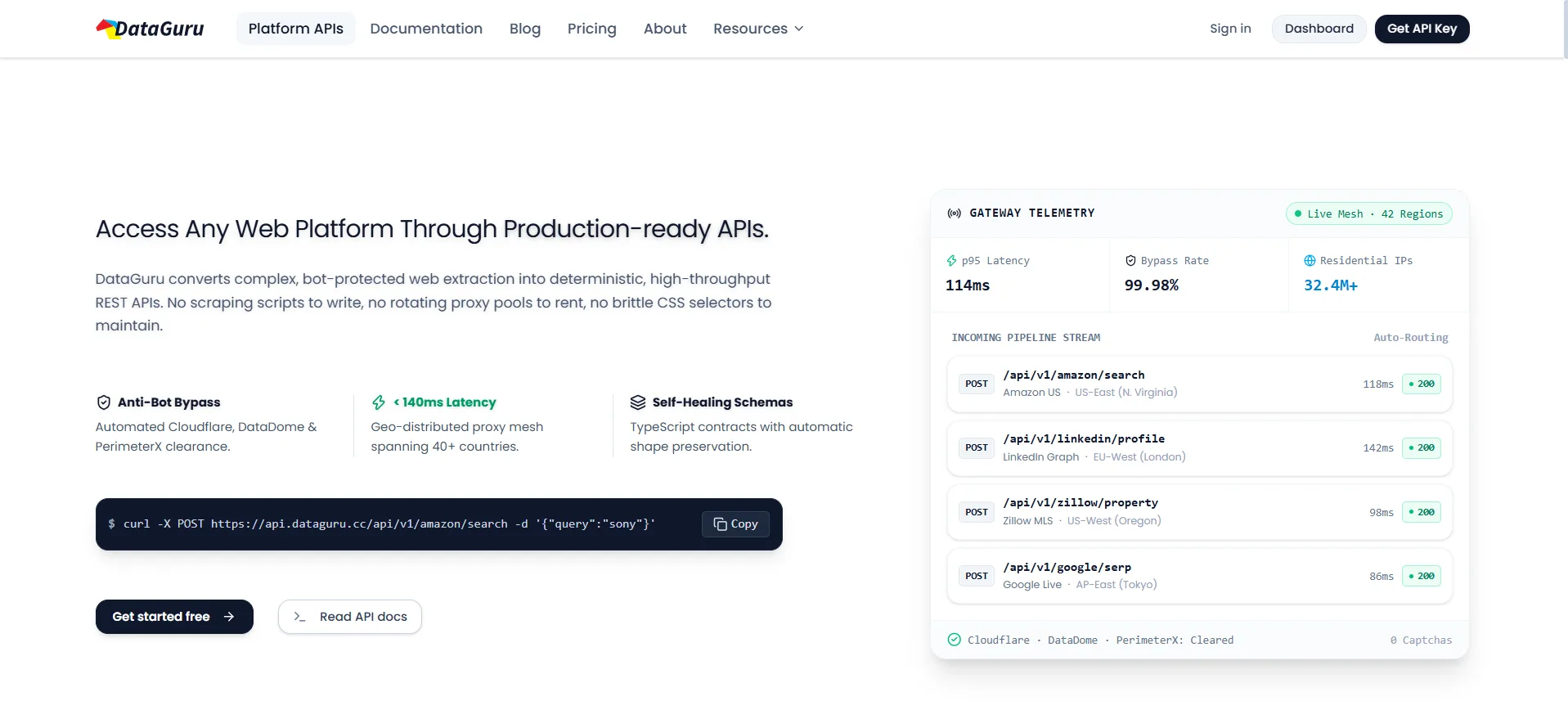Click the Self-Healing Schemas layers icon
The width and height of the screenshot is (1568, 710).
pyautogui.click(x=638, y=402)
